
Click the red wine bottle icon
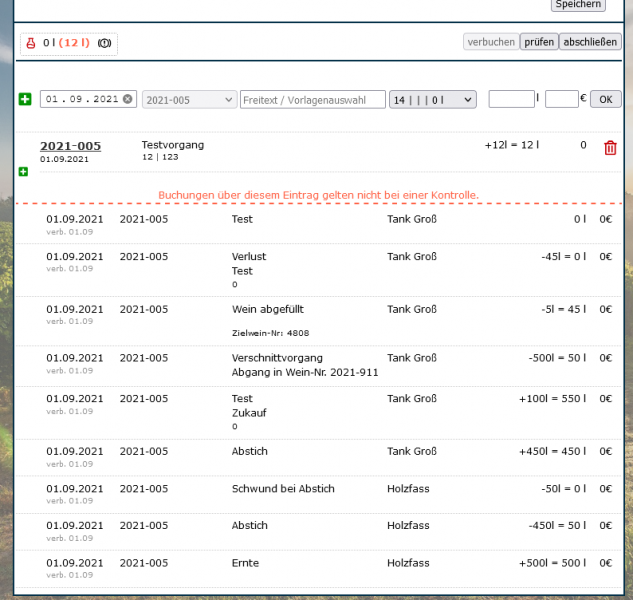pyautogui.click(x=31, y=43)
